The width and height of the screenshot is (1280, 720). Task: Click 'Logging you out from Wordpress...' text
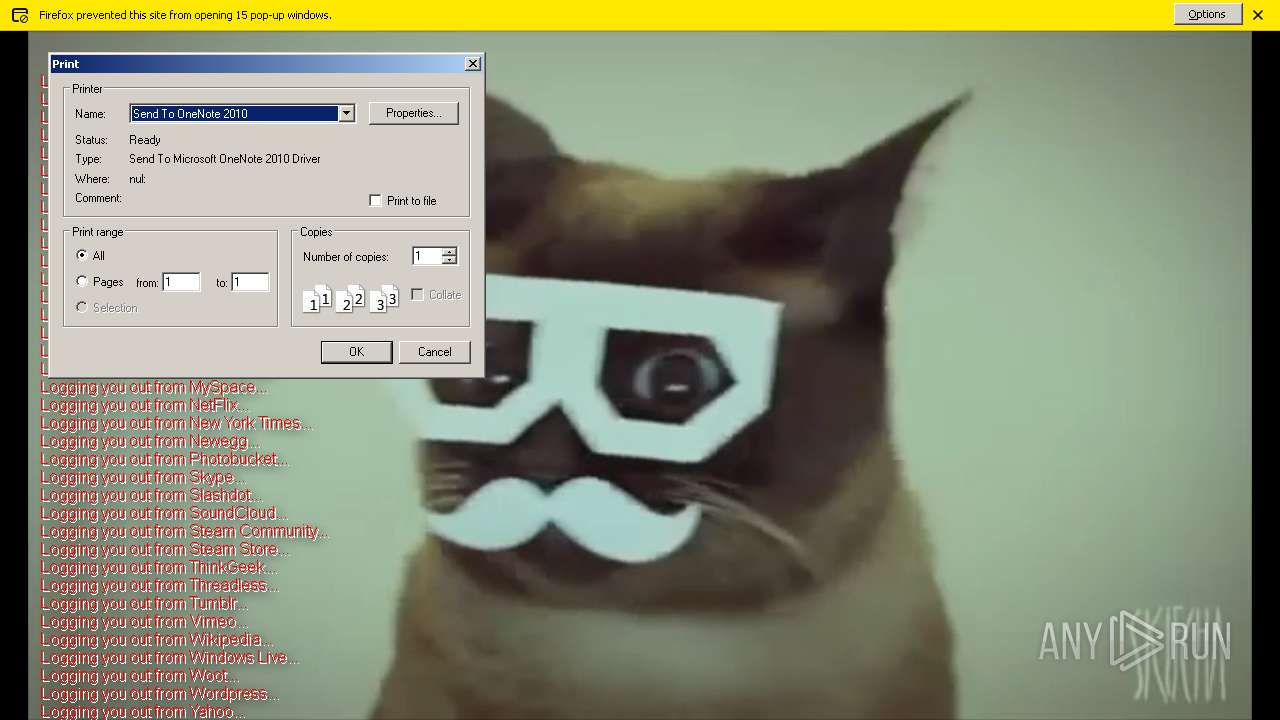pos(160,693)
